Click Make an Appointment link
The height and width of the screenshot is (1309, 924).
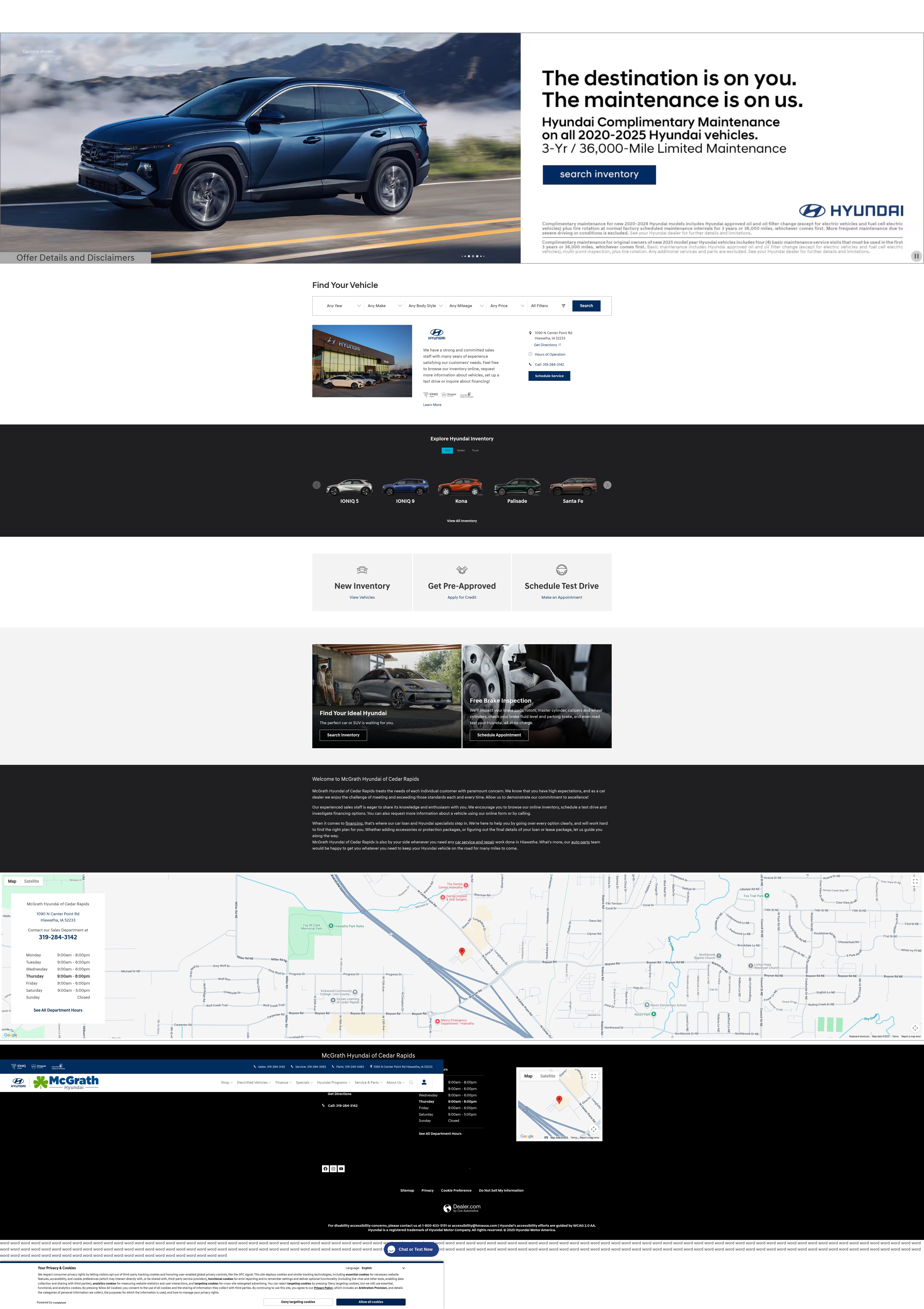pos(562,598)
